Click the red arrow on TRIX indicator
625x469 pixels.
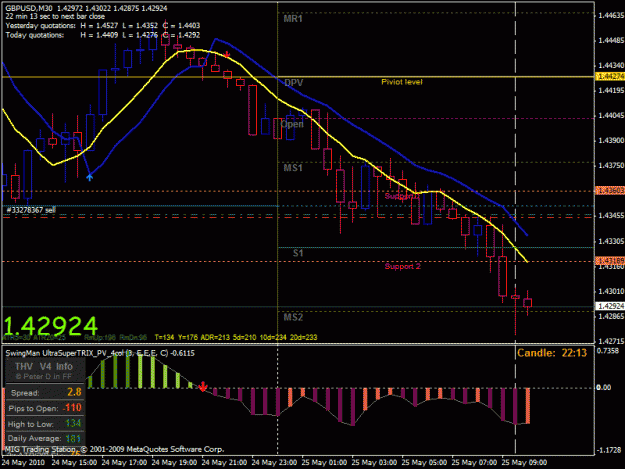203,387
